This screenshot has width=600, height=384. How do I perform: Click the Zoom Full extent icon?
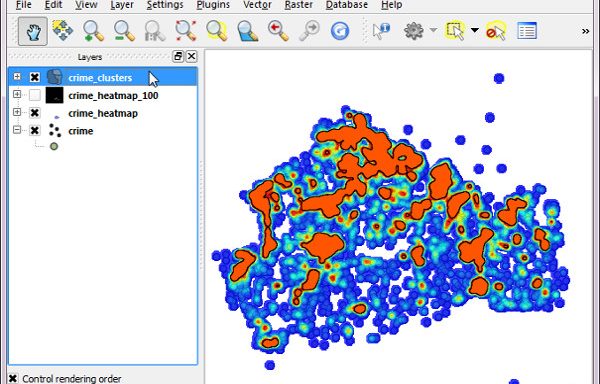tap(186, 31)
